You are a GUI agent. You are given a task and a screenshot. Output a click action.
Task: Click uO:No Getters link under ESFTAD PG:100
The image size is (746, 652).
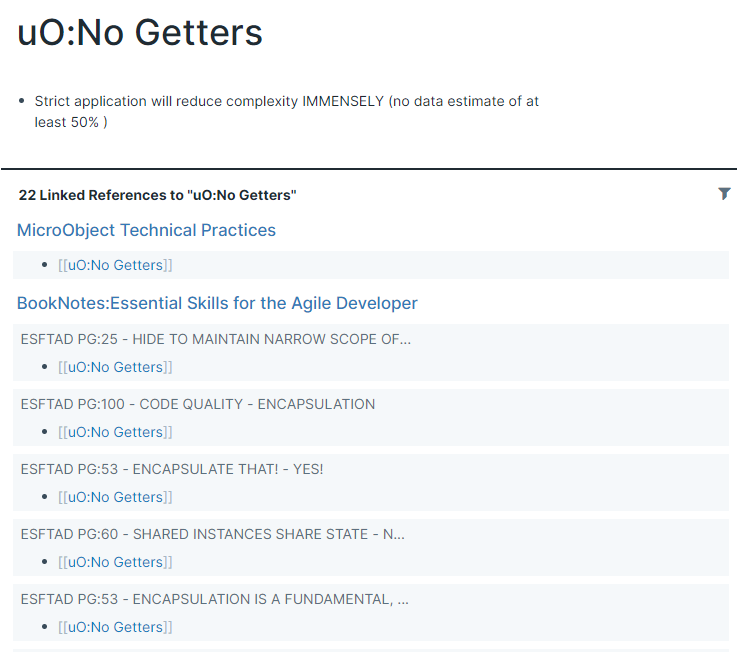[115, 432]
